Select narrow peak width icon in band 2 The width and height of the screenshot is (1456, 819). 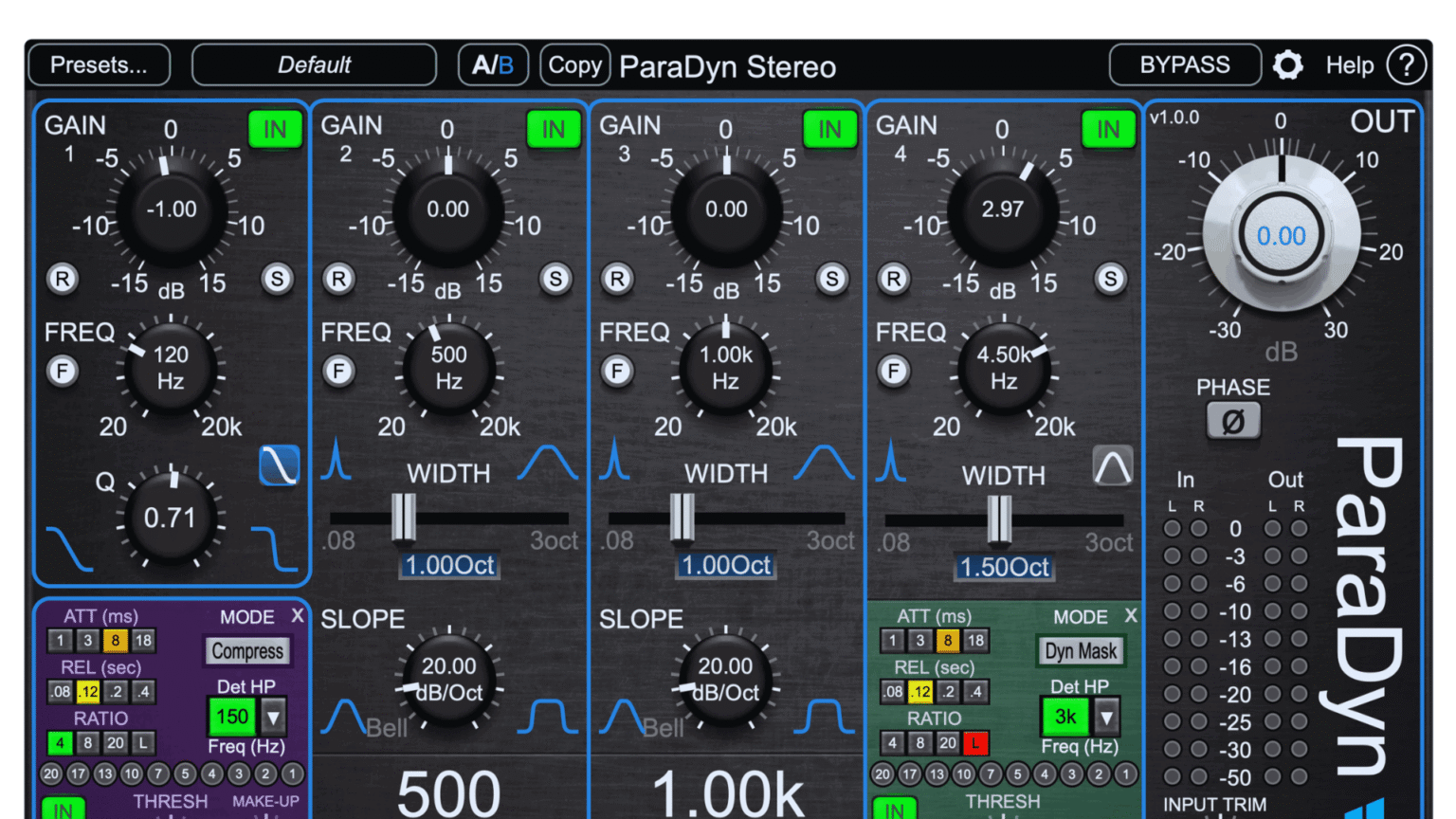pyautogui.click(x=336, y=459)
